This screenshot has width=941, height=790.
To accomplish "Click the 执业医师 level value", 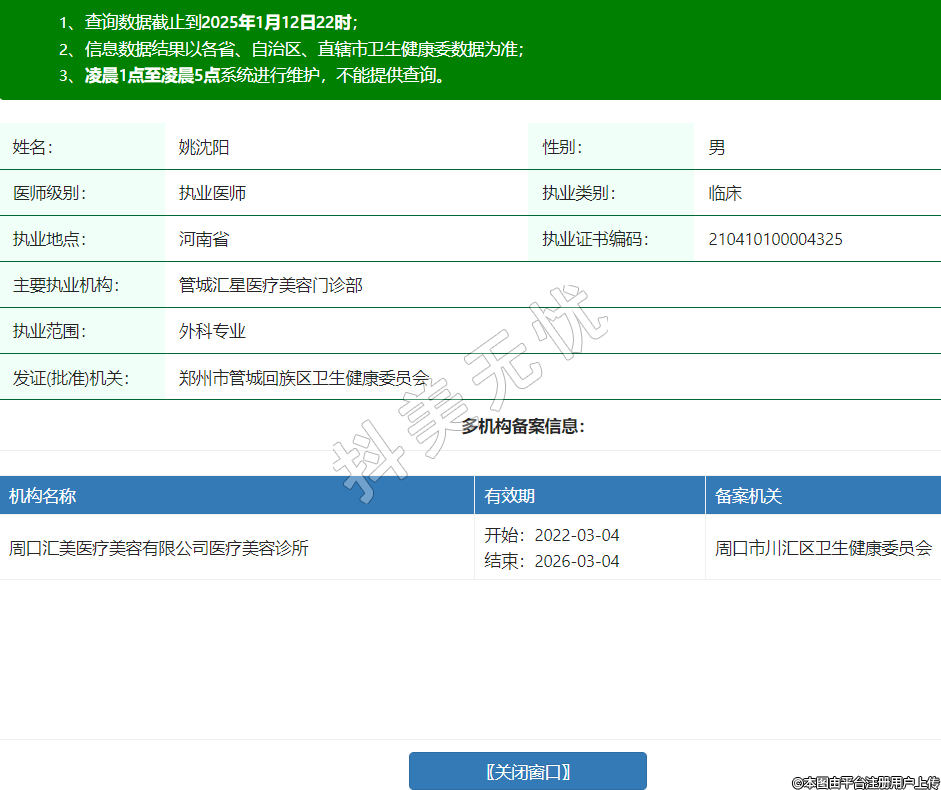I will [212, 193].
